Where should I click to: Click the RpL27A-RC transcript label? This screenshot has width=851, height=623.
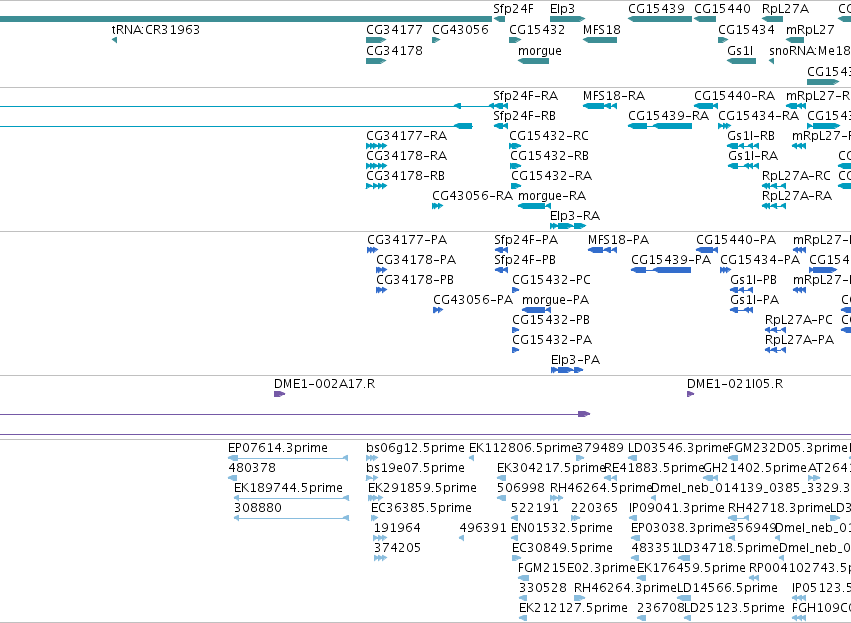(796, 176)
